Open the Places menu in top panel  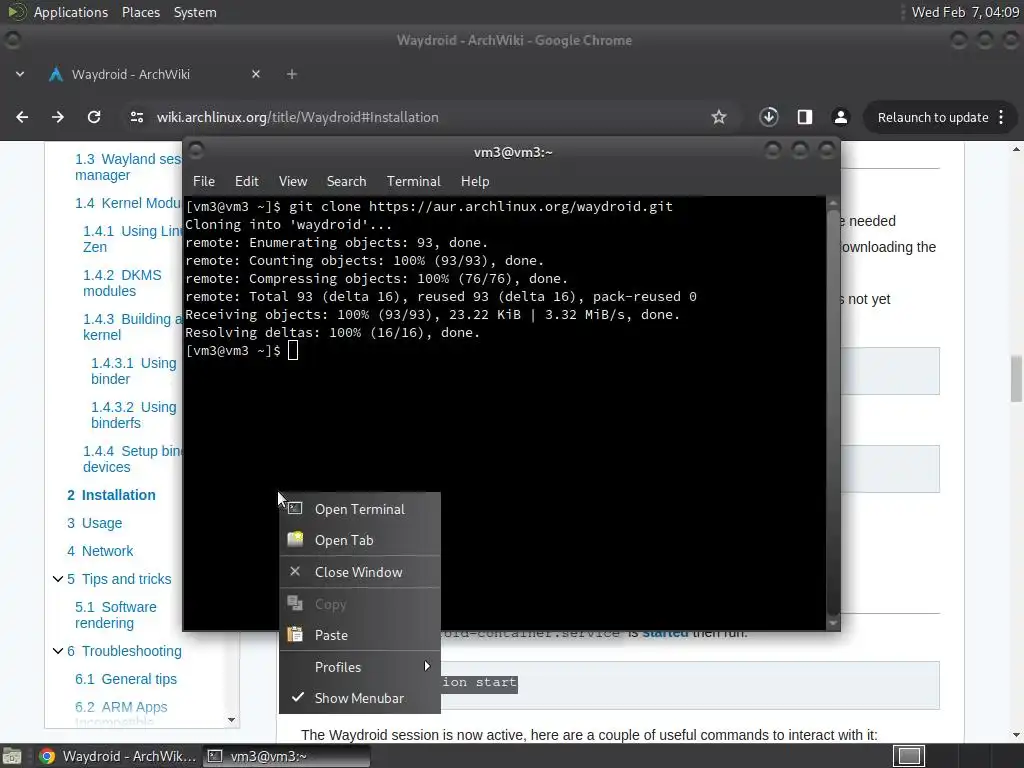click(141, 12)
